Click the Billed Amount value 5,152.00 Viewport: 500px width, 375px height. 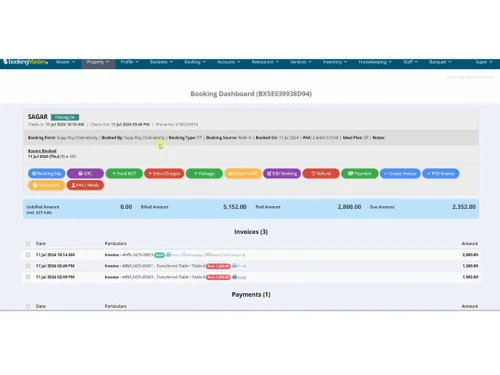[x=235, y=207]
